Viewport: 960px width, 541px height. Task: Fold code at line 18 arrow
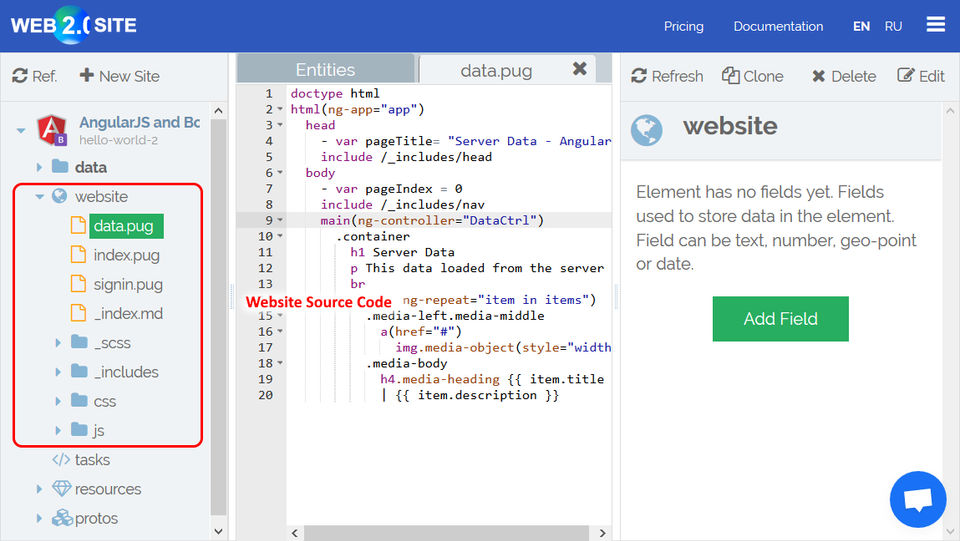280,363
